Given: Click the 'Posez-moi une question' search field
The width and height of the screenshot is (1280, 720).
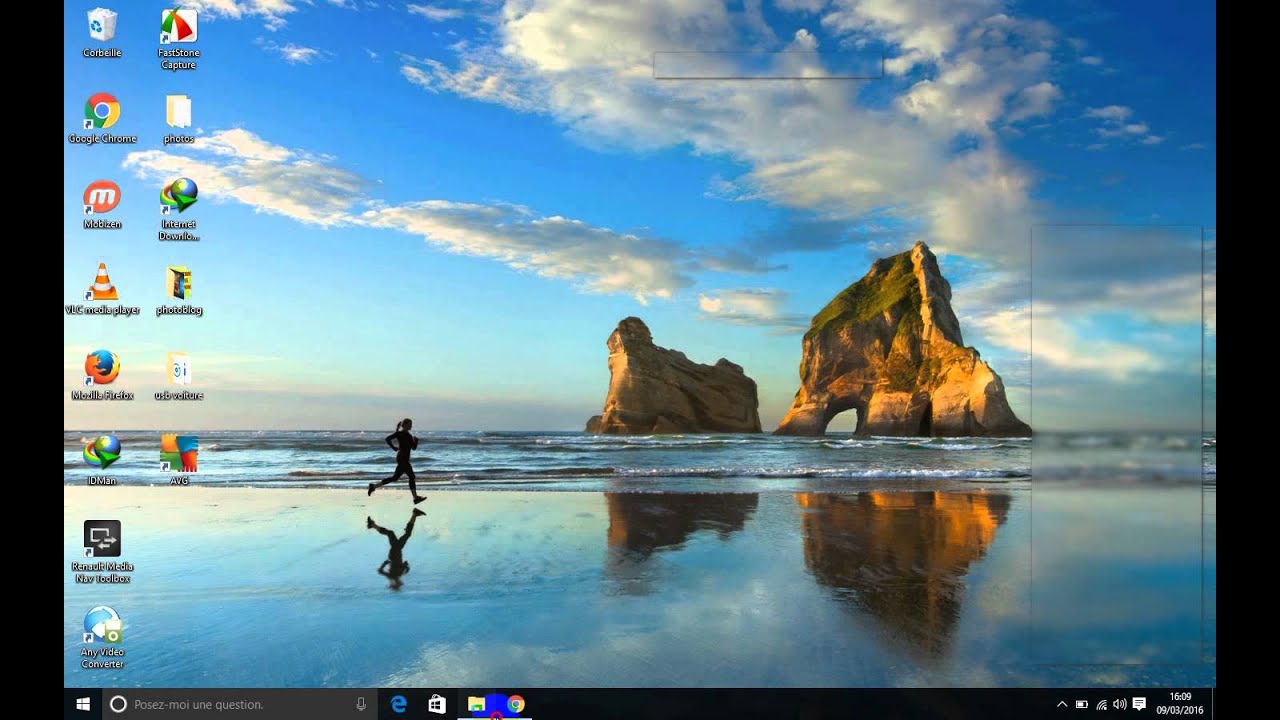Looking at the screenshot, I should pyautogui.click(x=240, y=704).
